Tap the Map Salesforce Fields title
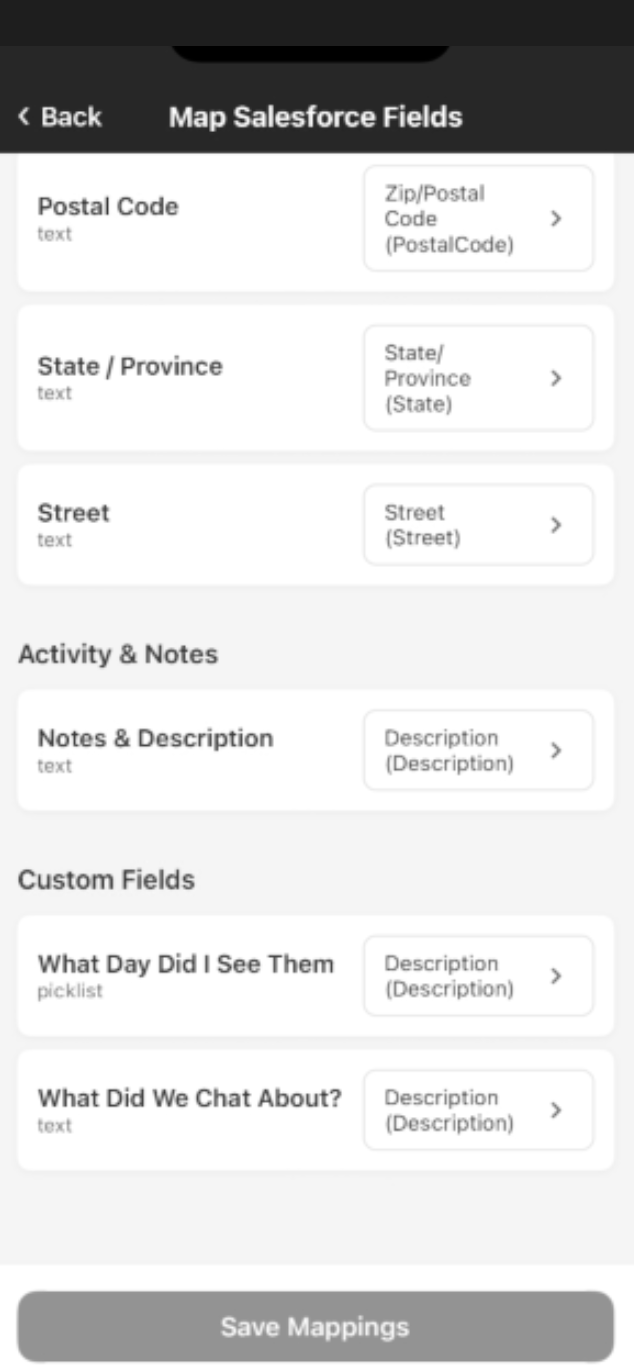The height and width of the screenshot is (1371, 634). coord(315,117)
